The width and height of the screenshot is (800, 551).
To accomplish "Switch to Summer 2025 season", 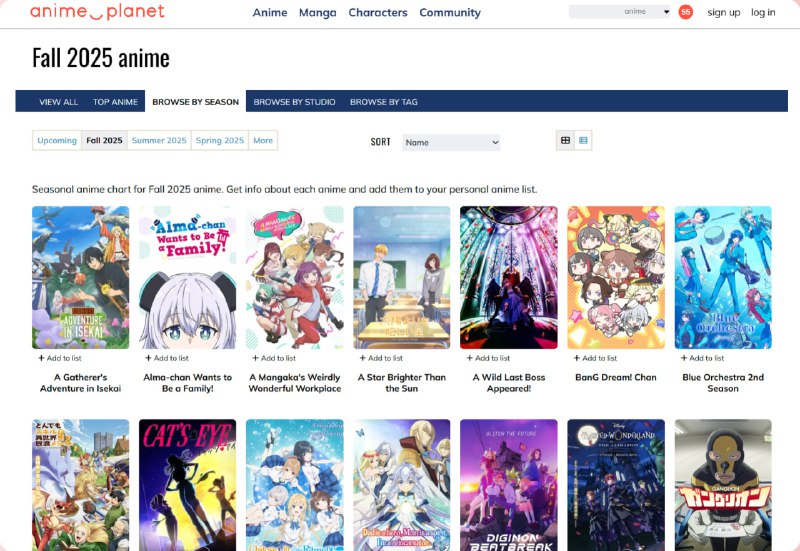I will [x=159, y=140].
